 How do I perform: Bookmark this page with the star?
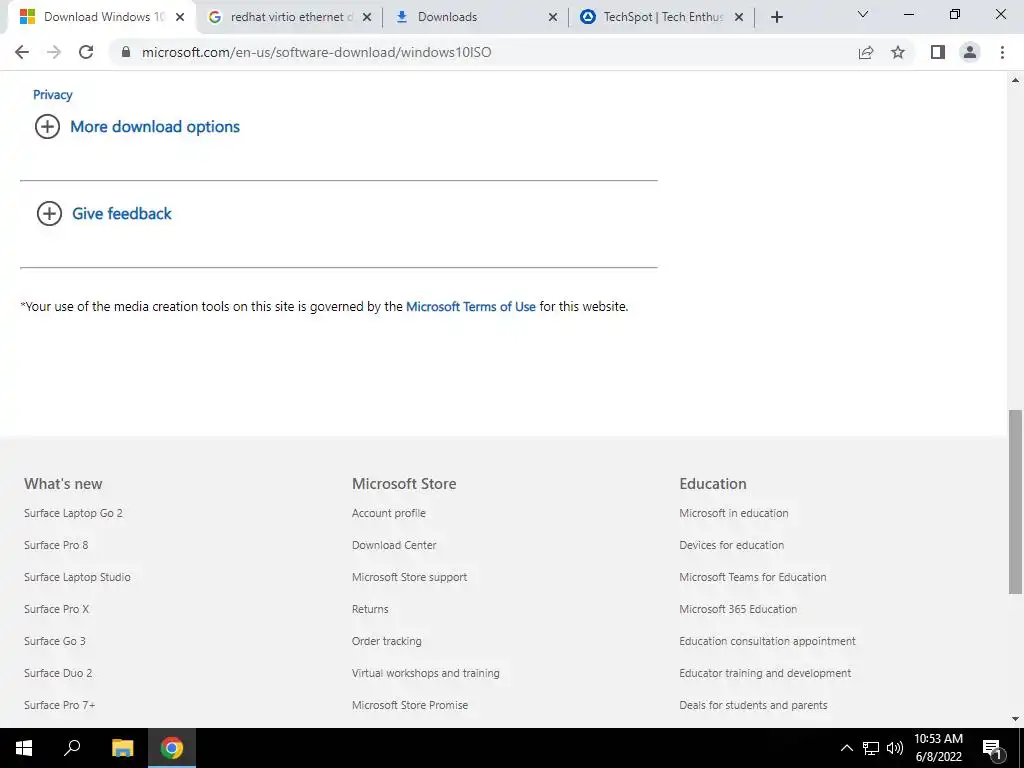click(x=898, y=52)
